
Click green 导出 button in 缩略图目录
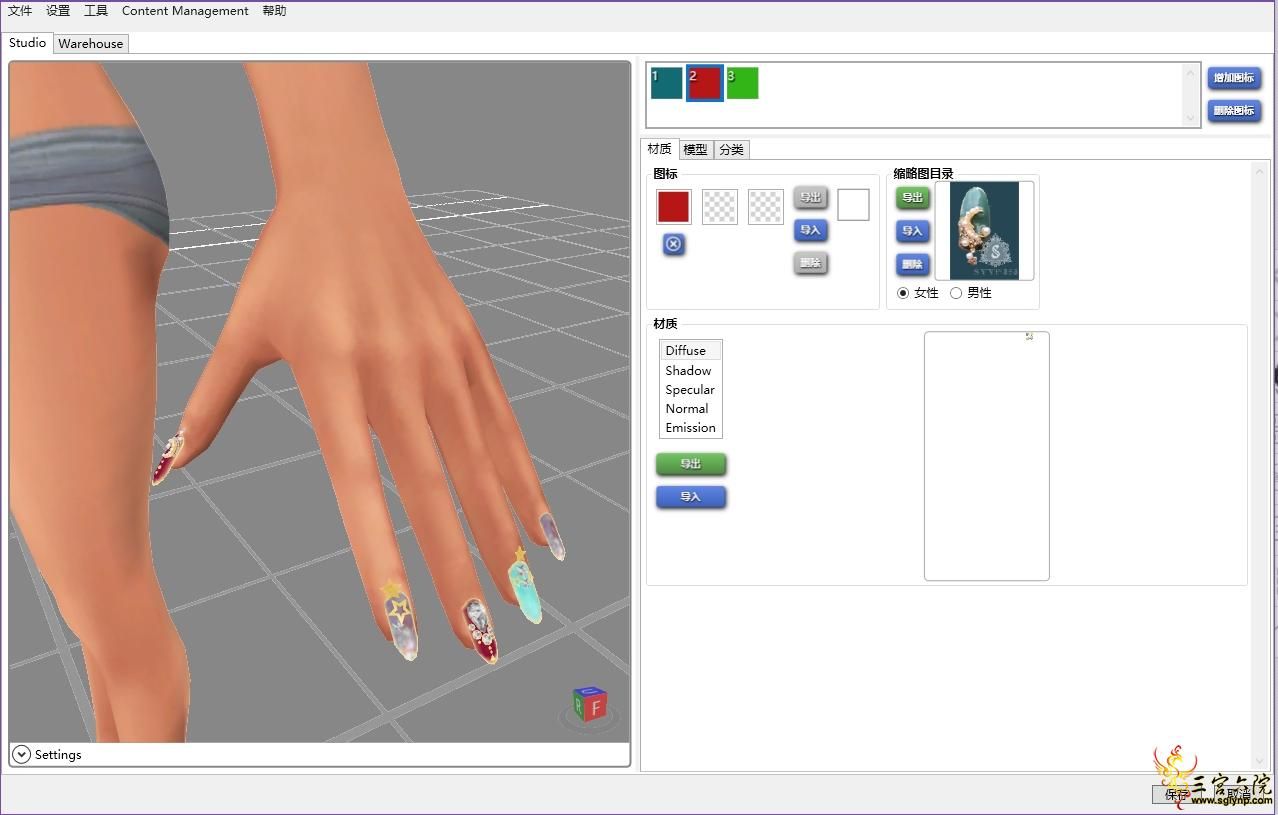[912, 198]
